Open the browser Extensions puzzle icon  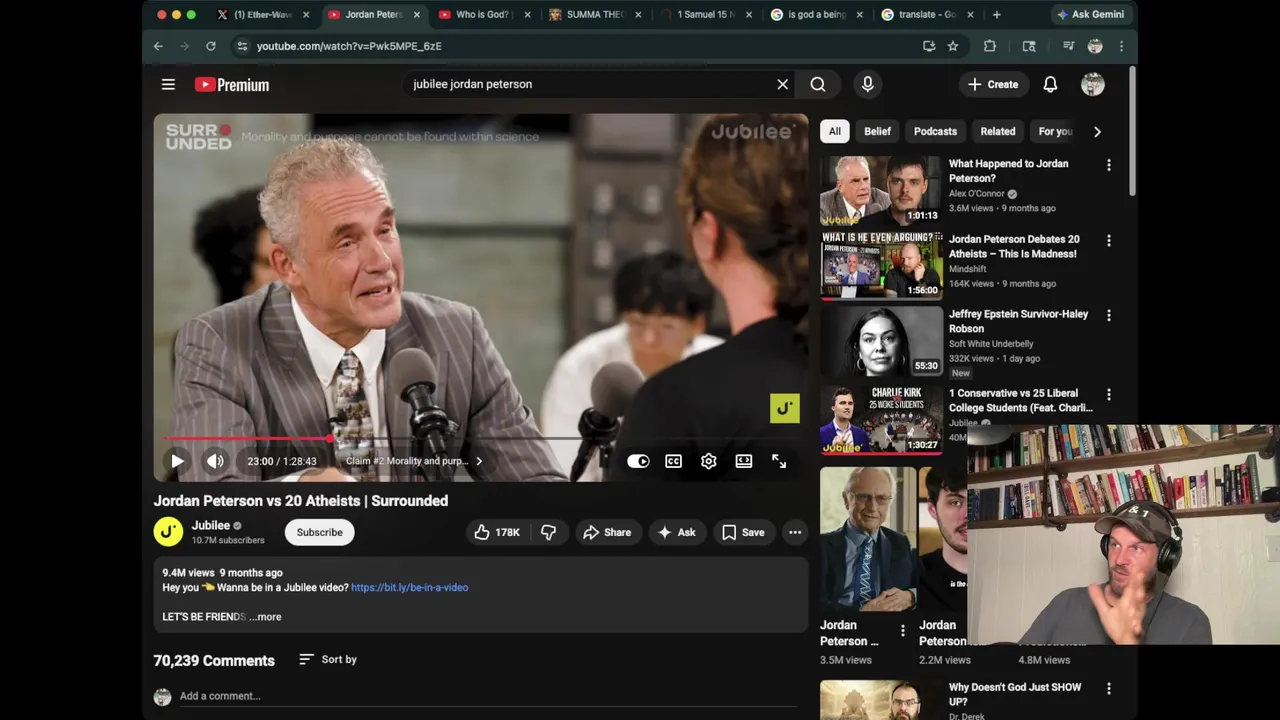(989, 46)
